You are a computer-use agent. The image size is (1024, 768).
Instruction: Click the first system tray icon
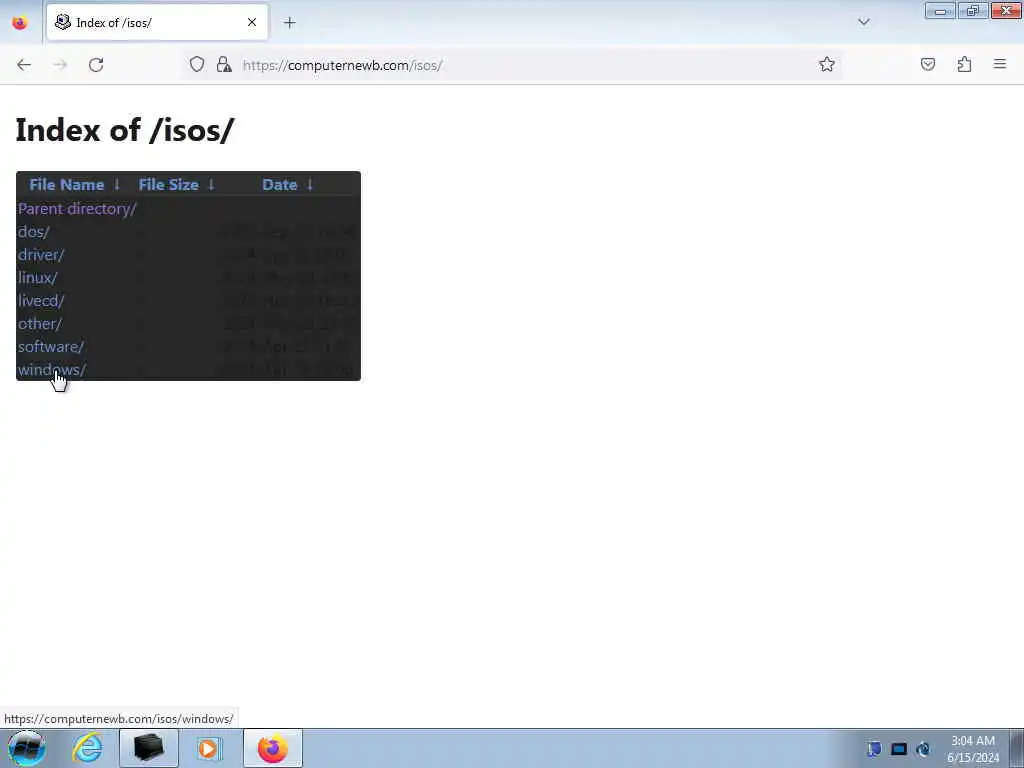(x=874, y=749)
